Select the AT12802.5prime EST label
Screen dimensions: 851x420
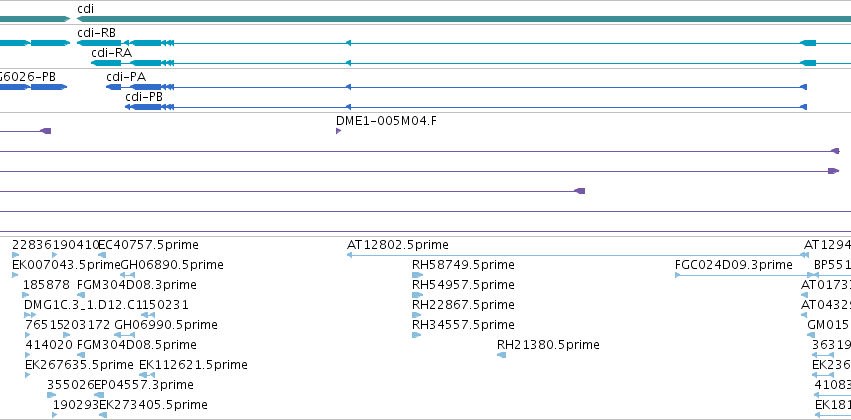(x=398, y=245)
